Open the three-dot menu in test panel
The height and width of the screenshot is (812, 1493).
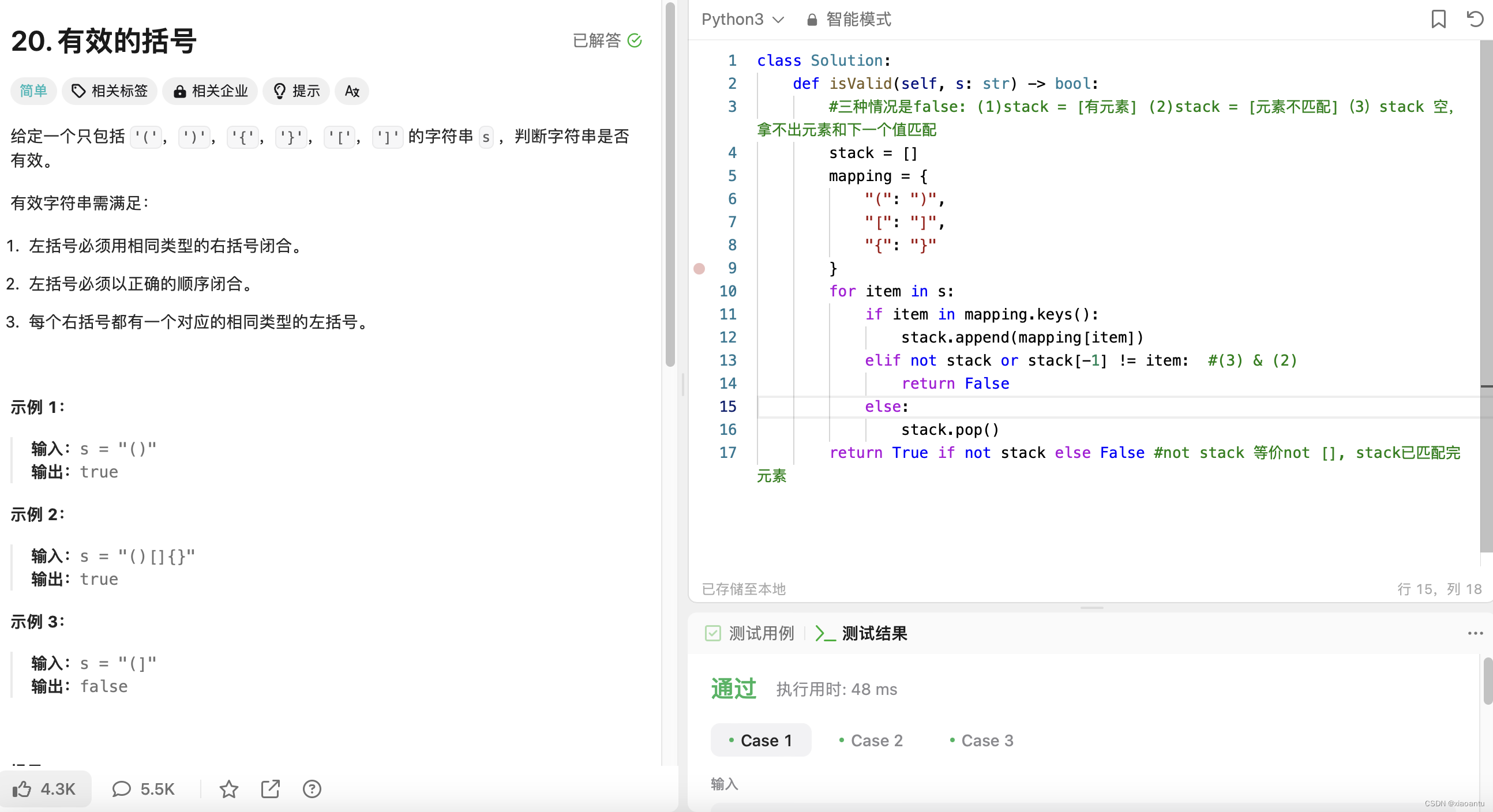tap(1475, 633)
